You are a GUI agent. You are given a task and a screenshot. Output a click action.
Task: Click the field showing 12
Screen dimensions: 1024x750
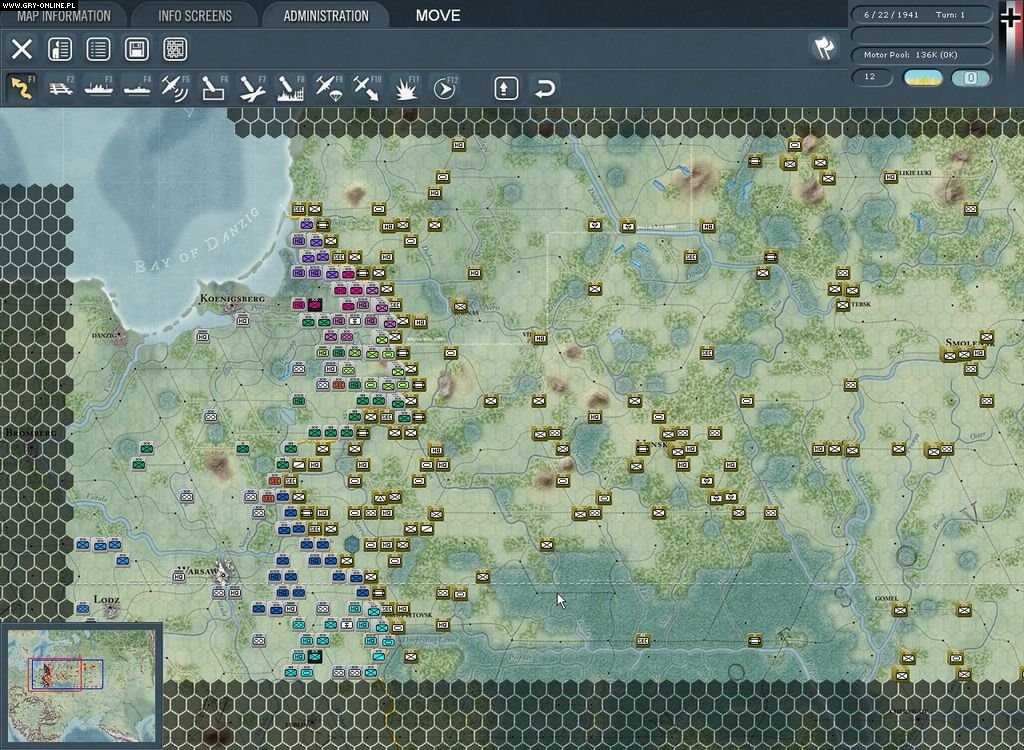(872, 77)
